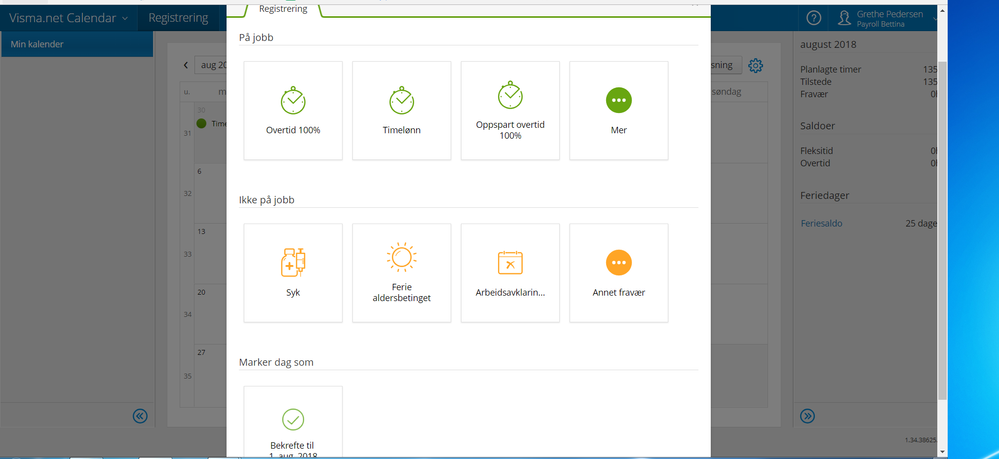Open the help question mark icon
The width and height of the screenshot is (999, 459).
tap(814, 18)
